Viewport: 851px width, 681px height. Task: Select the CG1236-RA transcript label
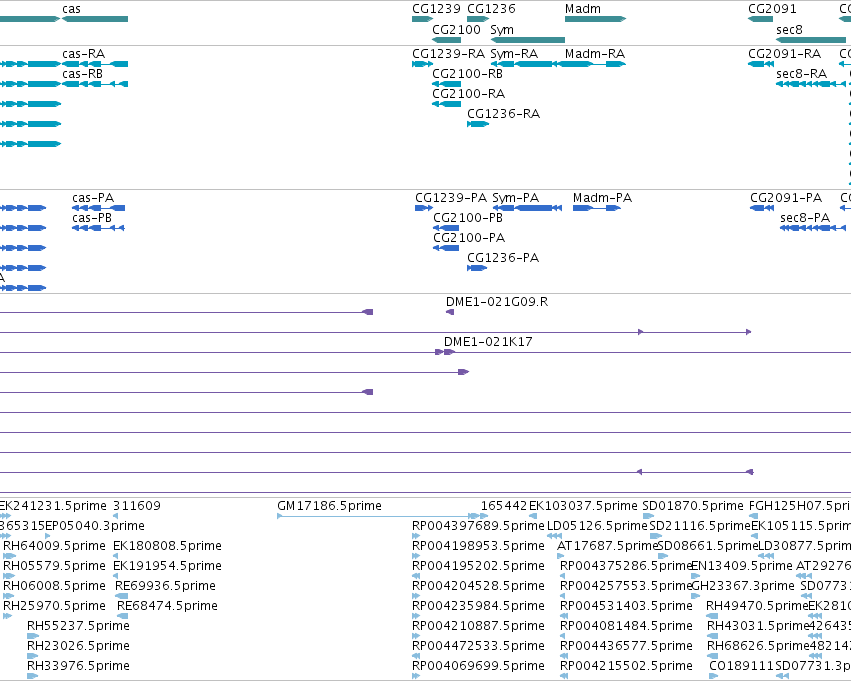pos(504,114)
